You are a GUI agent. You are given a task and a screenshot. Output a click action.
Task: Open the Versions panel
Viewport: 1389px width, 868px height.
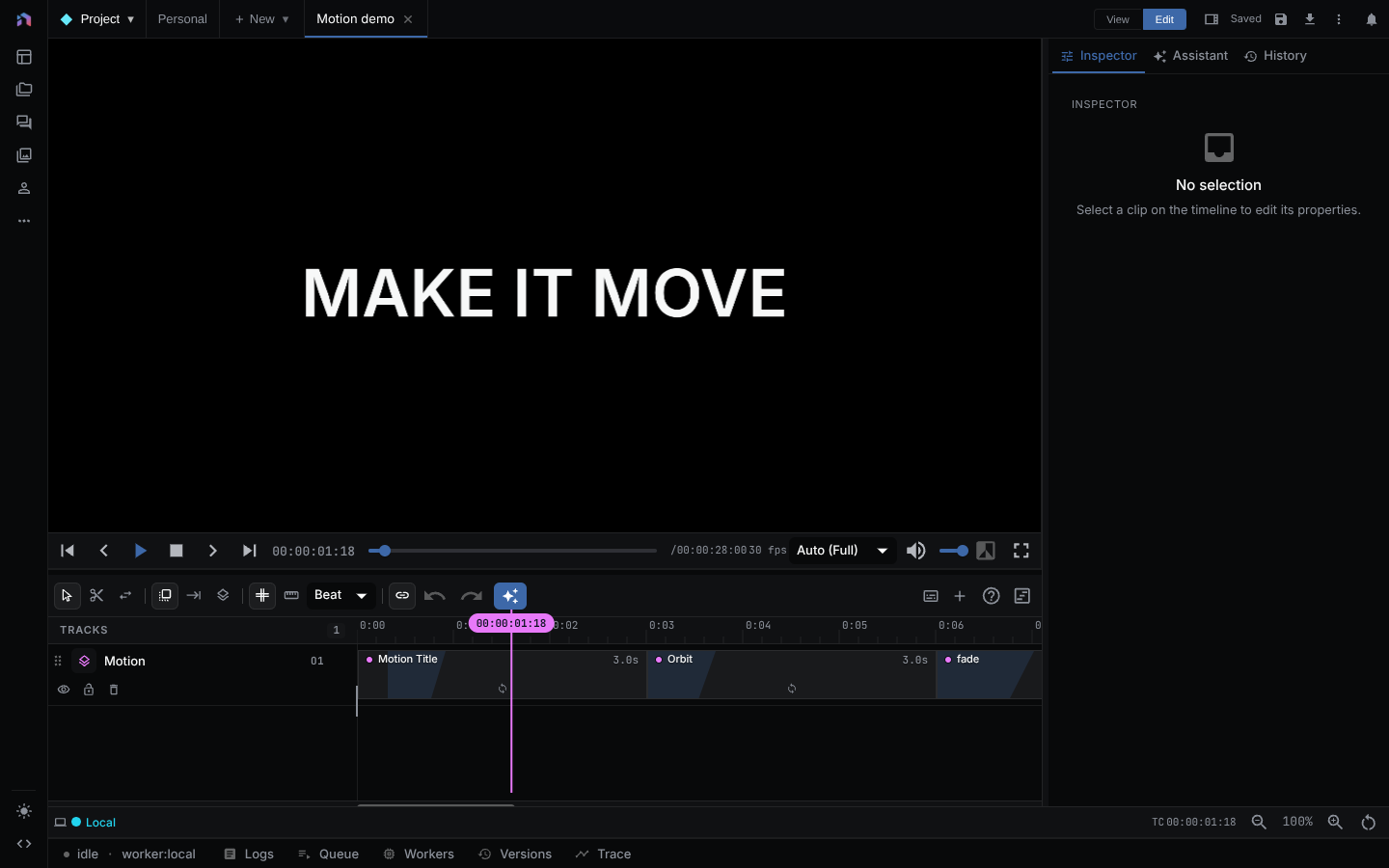pos(515,854)
